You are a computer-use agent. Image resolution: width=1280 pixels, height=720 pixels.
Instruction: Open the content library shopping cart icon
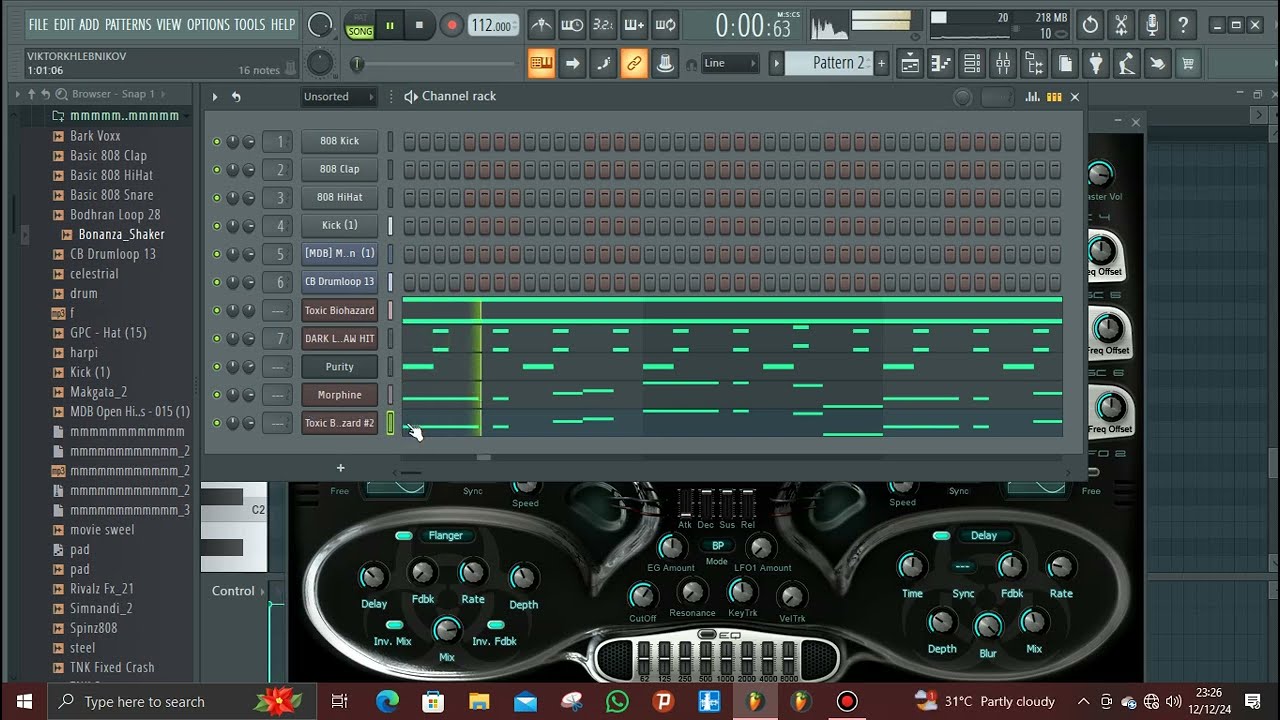(x=1188, y=64)
